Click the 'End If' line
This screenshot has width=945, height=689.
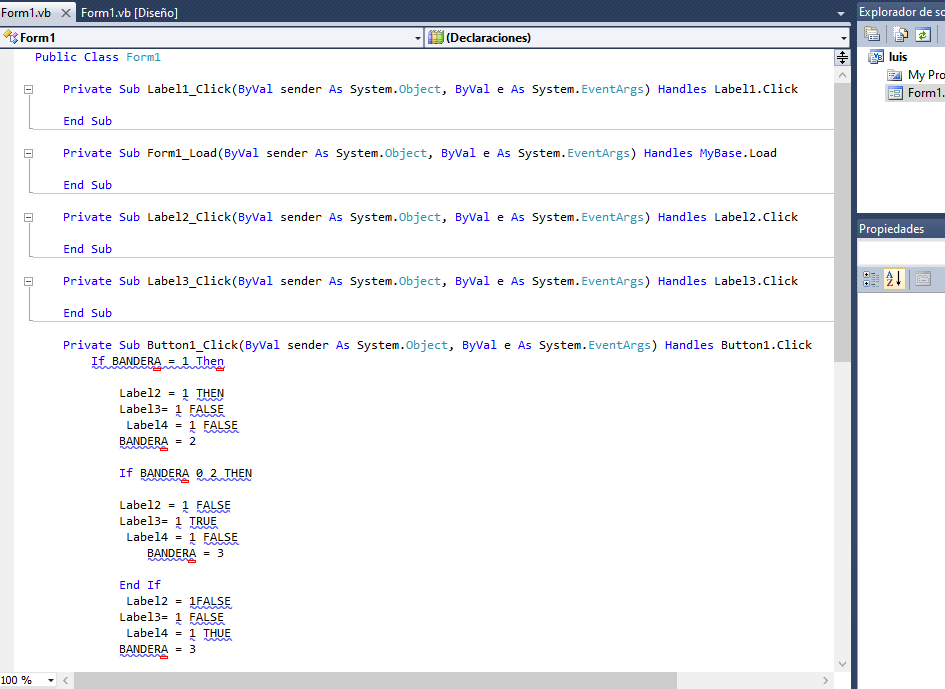[140, 585]
